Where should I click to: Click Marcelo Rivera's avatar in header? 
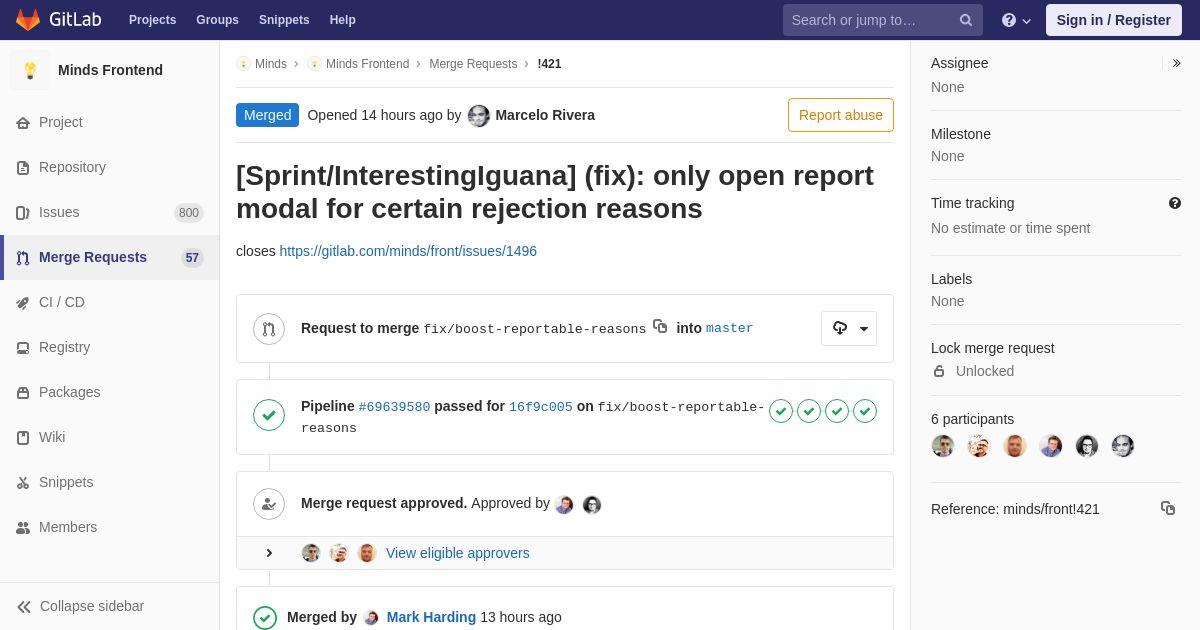point(479,116)
